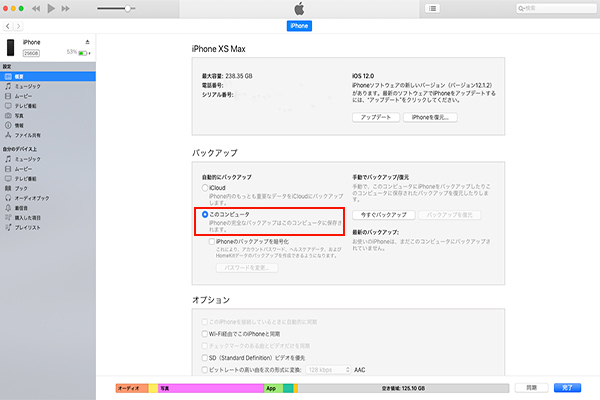Click the バックアップを復元 button
The width and height of the screenshot is (600, 400).
click(x=450, y=215)
